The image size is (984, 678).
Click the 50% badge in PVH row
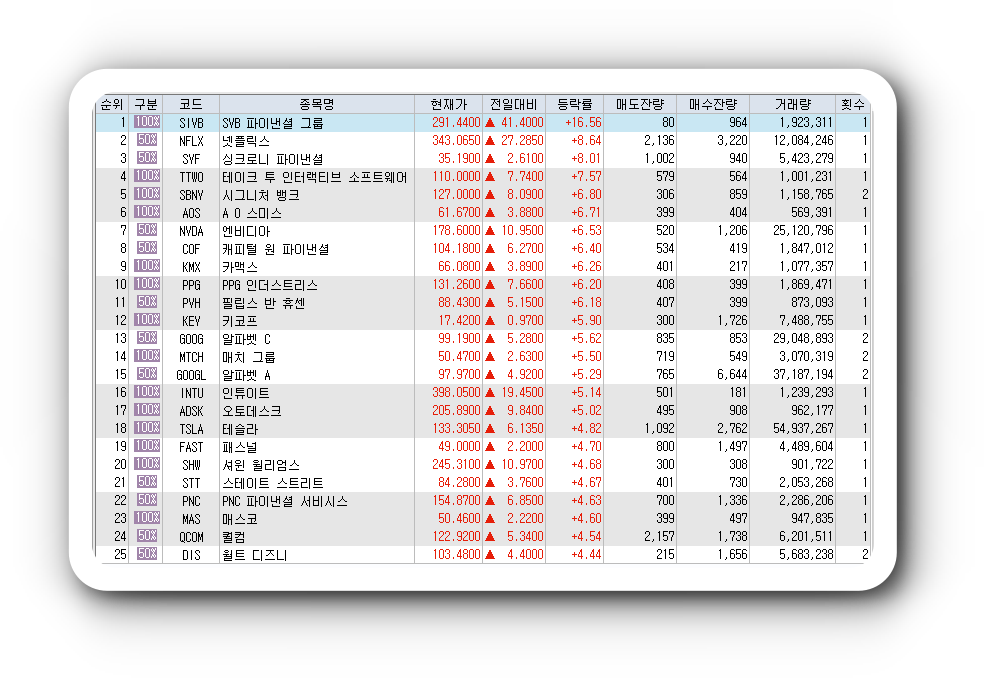pos(147,302)
